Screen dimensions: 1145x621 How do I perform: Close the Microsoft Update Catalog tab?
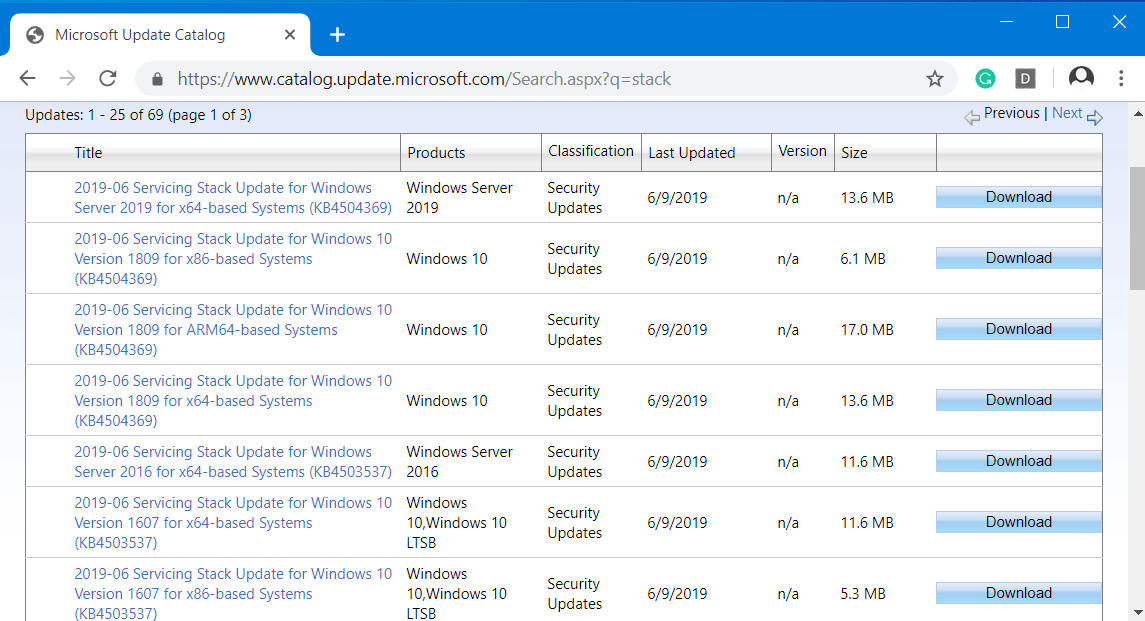point(290,34)
